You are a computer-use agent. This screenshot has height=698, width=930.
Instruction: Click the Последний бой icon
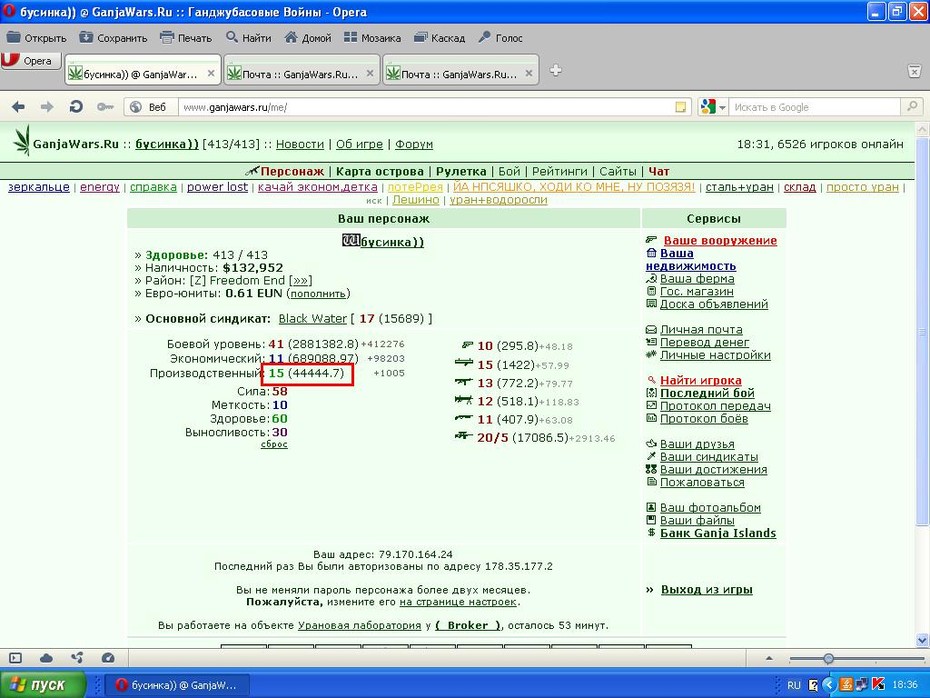[651, 393]
